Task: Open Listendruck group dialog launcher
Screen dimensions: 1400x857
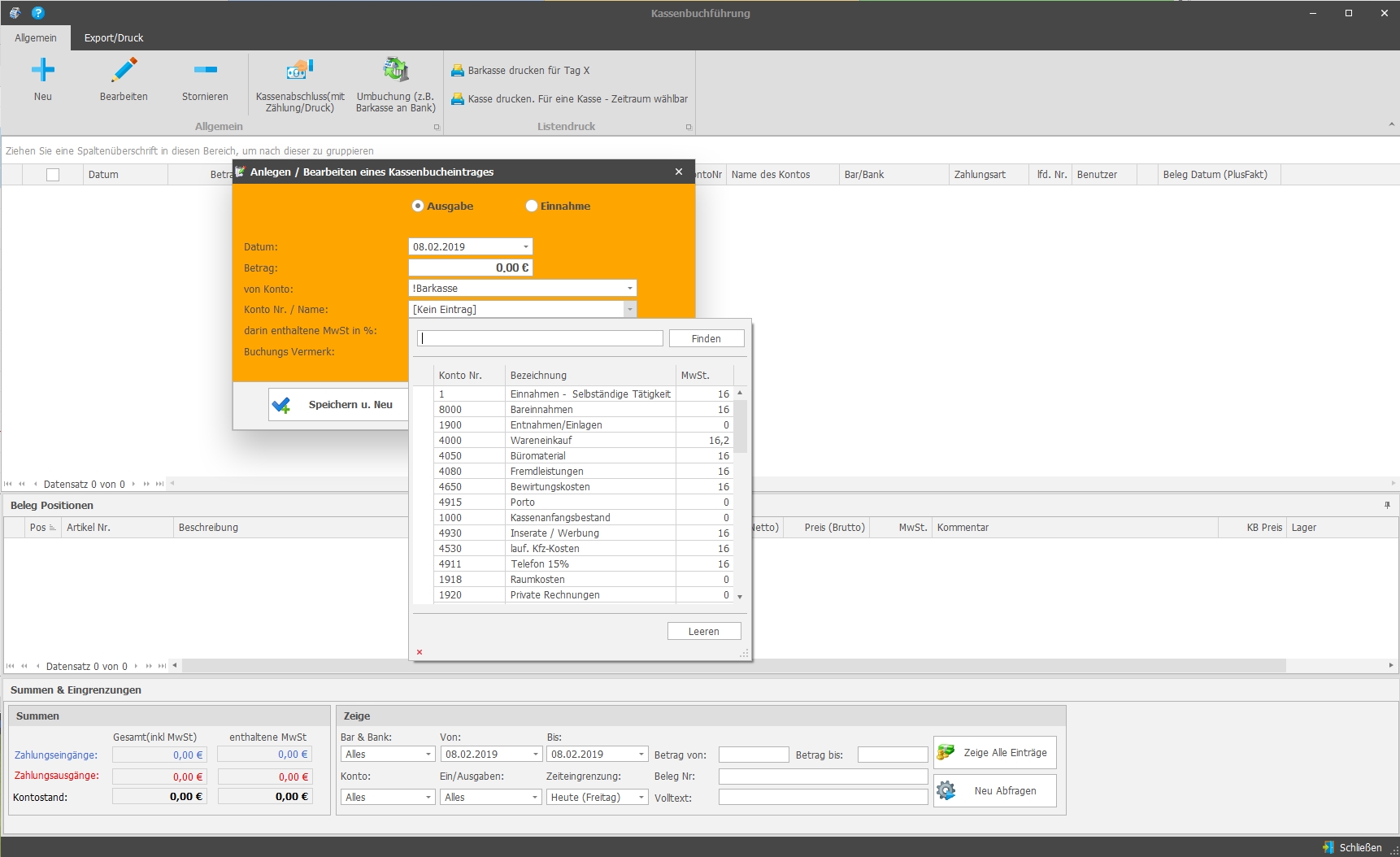Action: 689,127
